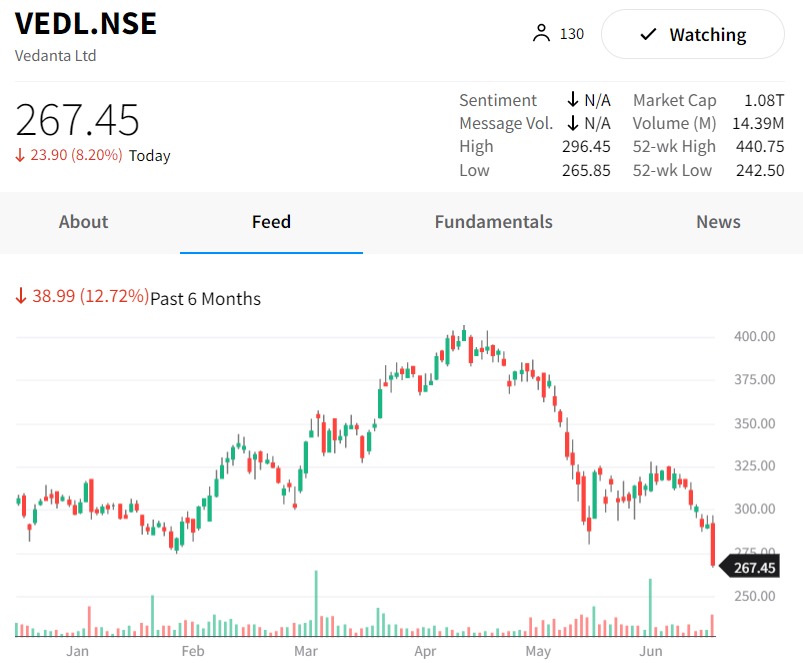Click the 400.00 price axis label
Viewport: 803px width, 663px height.
(x=754, y=337)
